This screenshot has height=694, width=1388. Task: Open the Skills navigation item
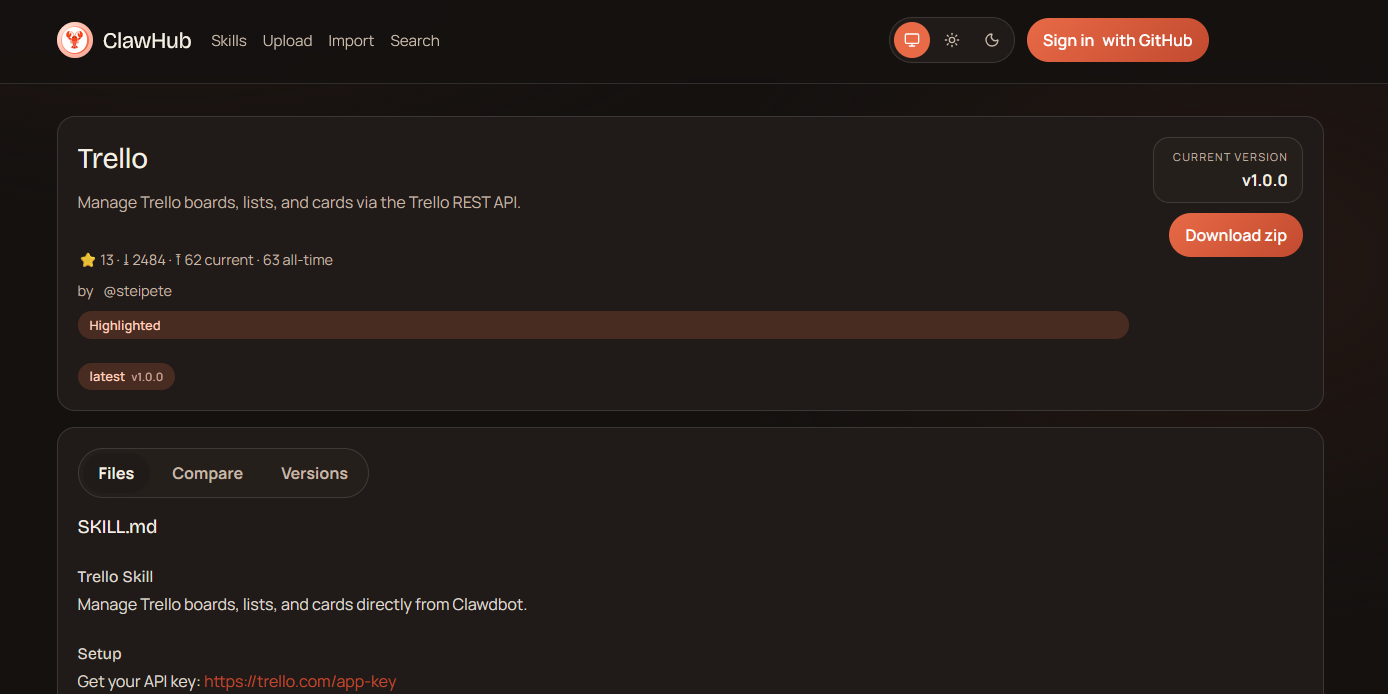coord(228,41)
